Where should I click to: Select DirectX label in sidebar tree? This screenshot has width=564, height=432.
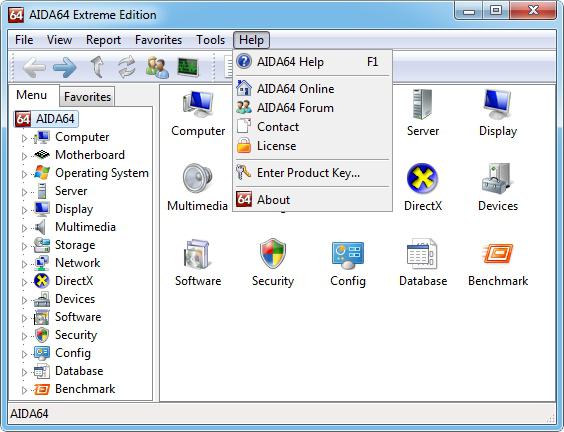pyautogui.click(x=74, y=281)
